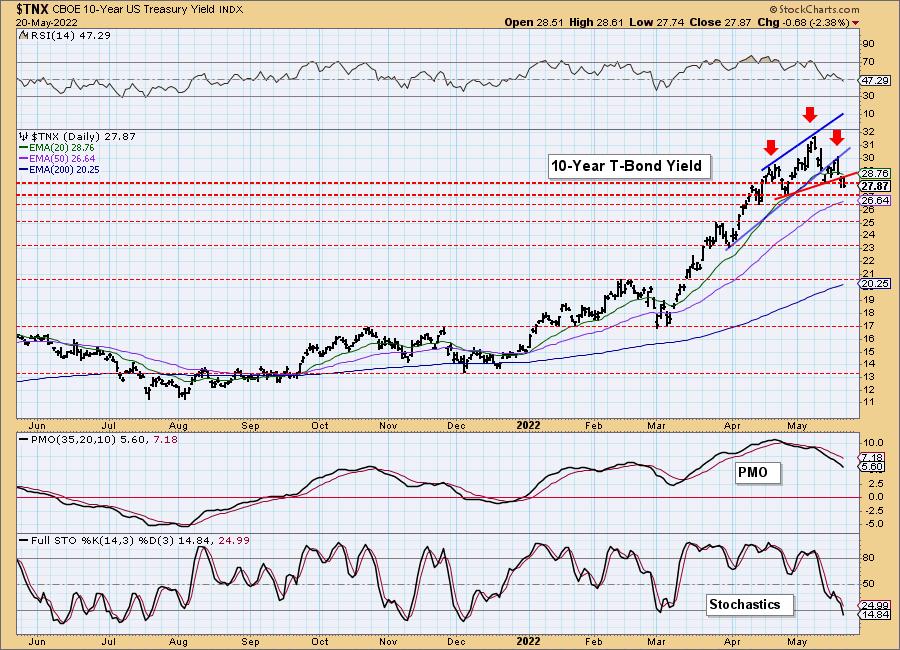Viewport: 900px width, 650px height.
Task: Select the PMO(35,20,10) 5.60, 7.18 legend
Action: [98, 439]
